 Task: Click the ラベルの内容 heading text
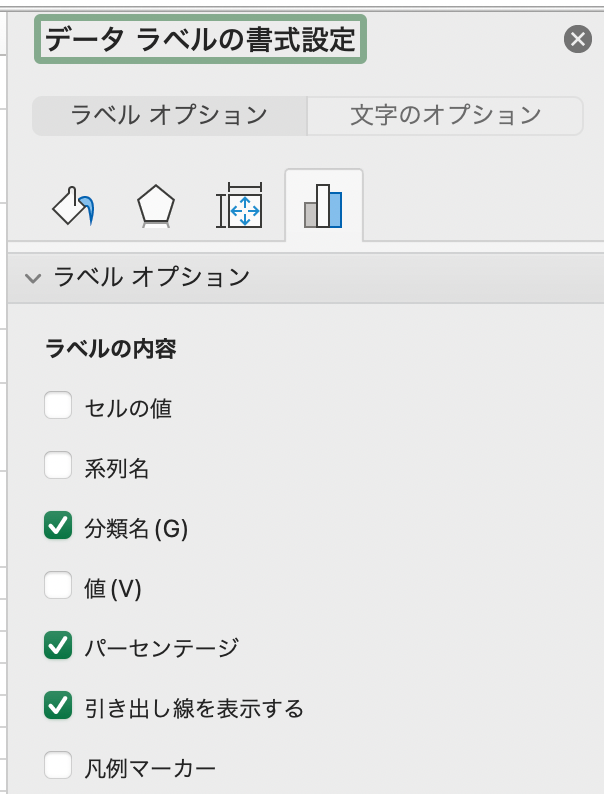click(111, 349)
